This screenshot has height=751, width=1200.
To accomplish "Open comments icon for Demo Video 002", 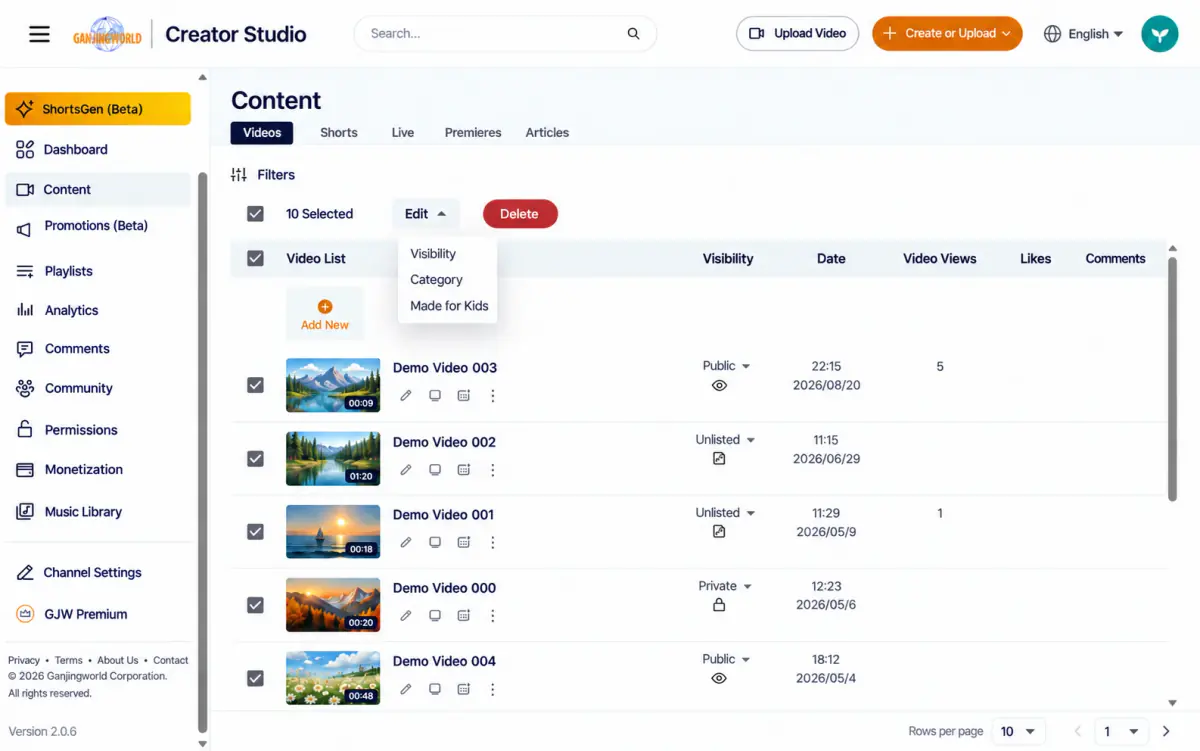I will [x=435, y=470].
